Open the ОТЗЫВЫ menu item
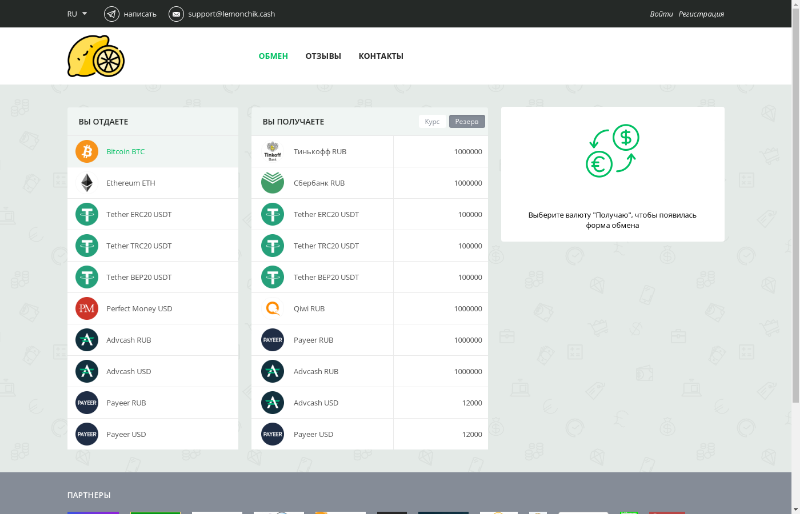The height and width of the screenshot is (514, 800). [323, 56]
